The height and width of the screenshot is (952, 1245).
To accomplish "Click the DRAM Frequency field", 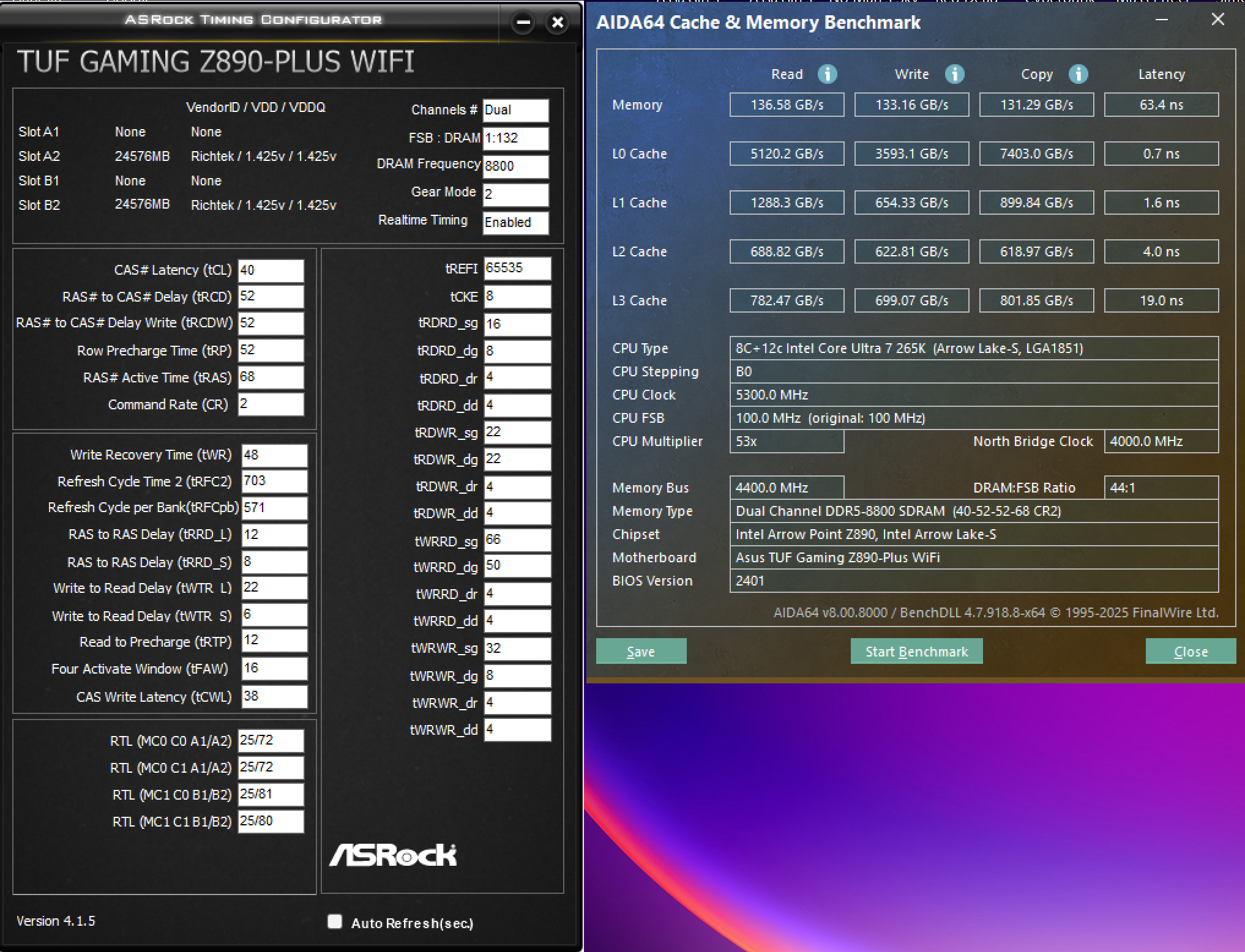I will [515, 166].
